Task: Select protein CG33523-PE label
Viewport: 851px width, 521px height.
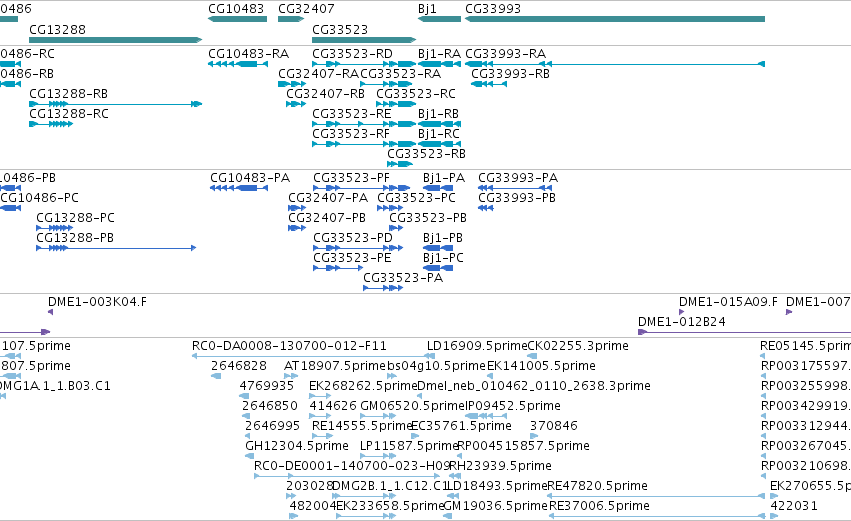Action: (352, 258)
